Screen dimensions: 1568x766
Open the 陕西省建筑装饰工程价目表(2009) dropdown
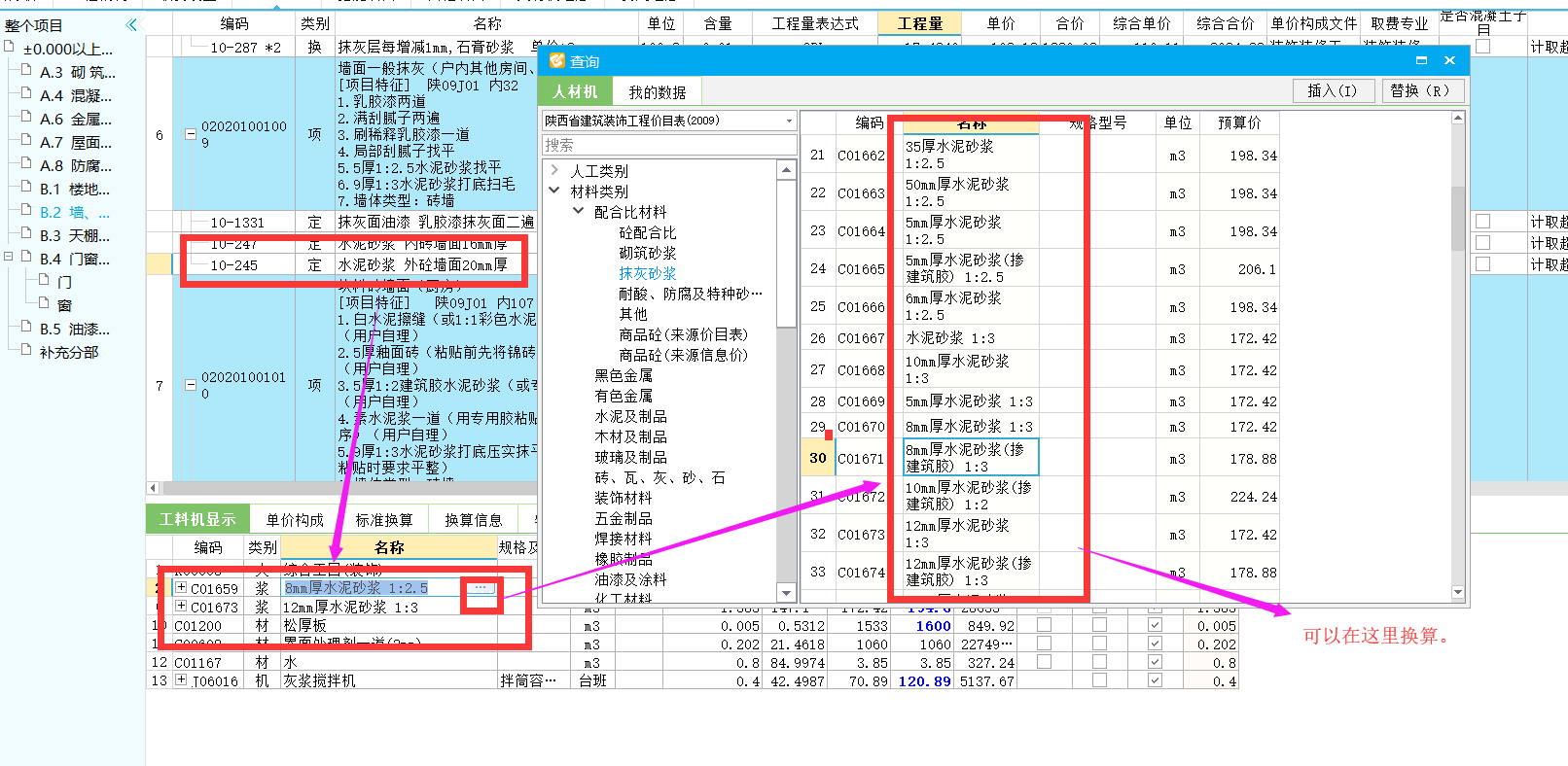tap(789, 121)
